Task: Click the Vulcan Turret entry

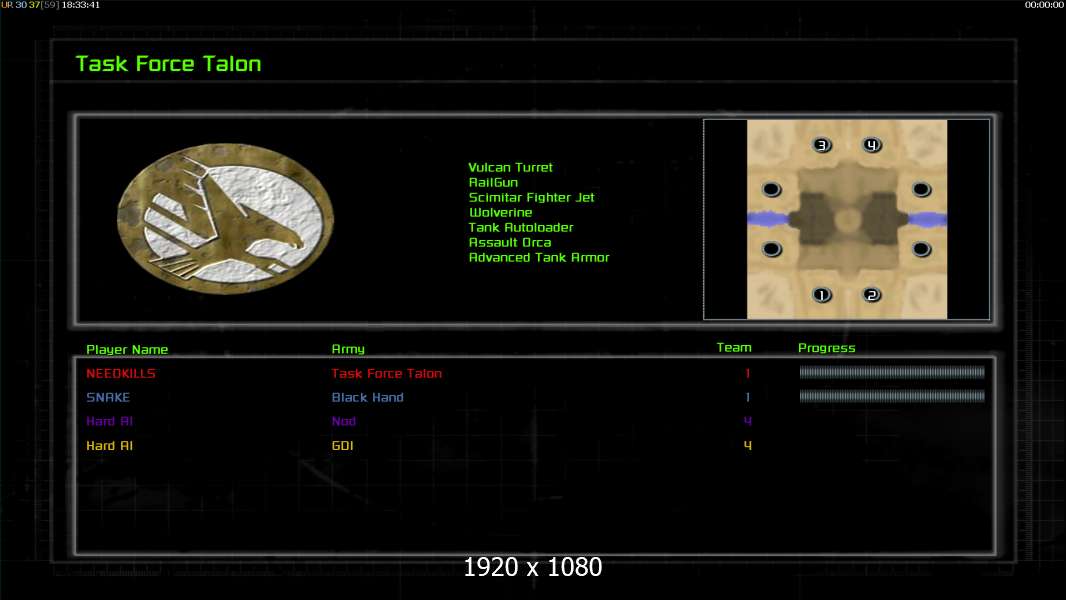Action: pyautogui.click(x=511, y=167)
